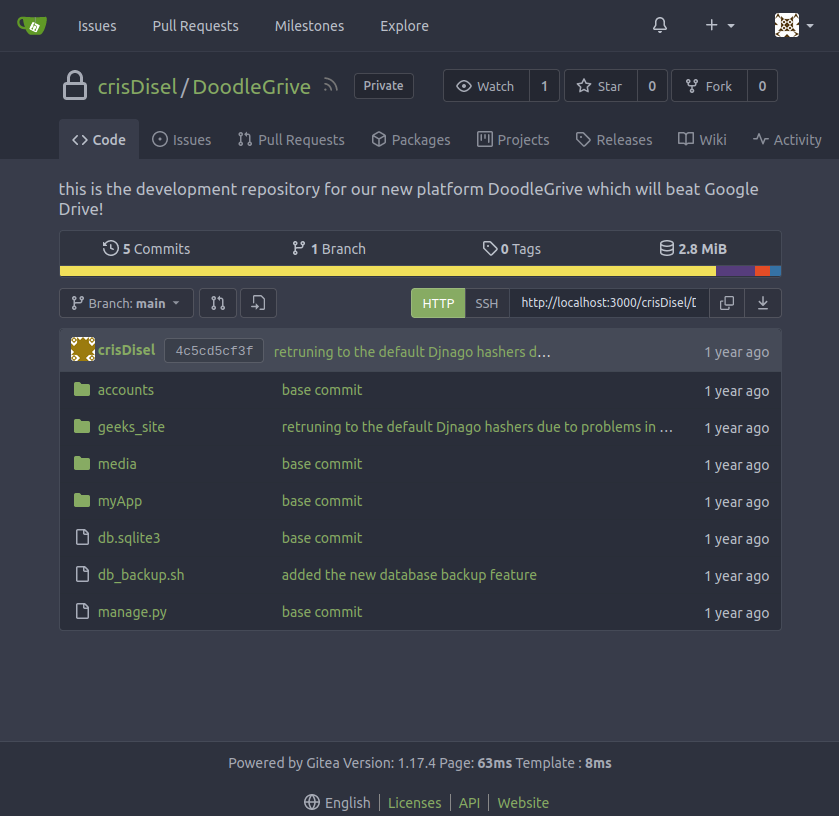
Task: Click the download repository icon
Action: (763, 303)
